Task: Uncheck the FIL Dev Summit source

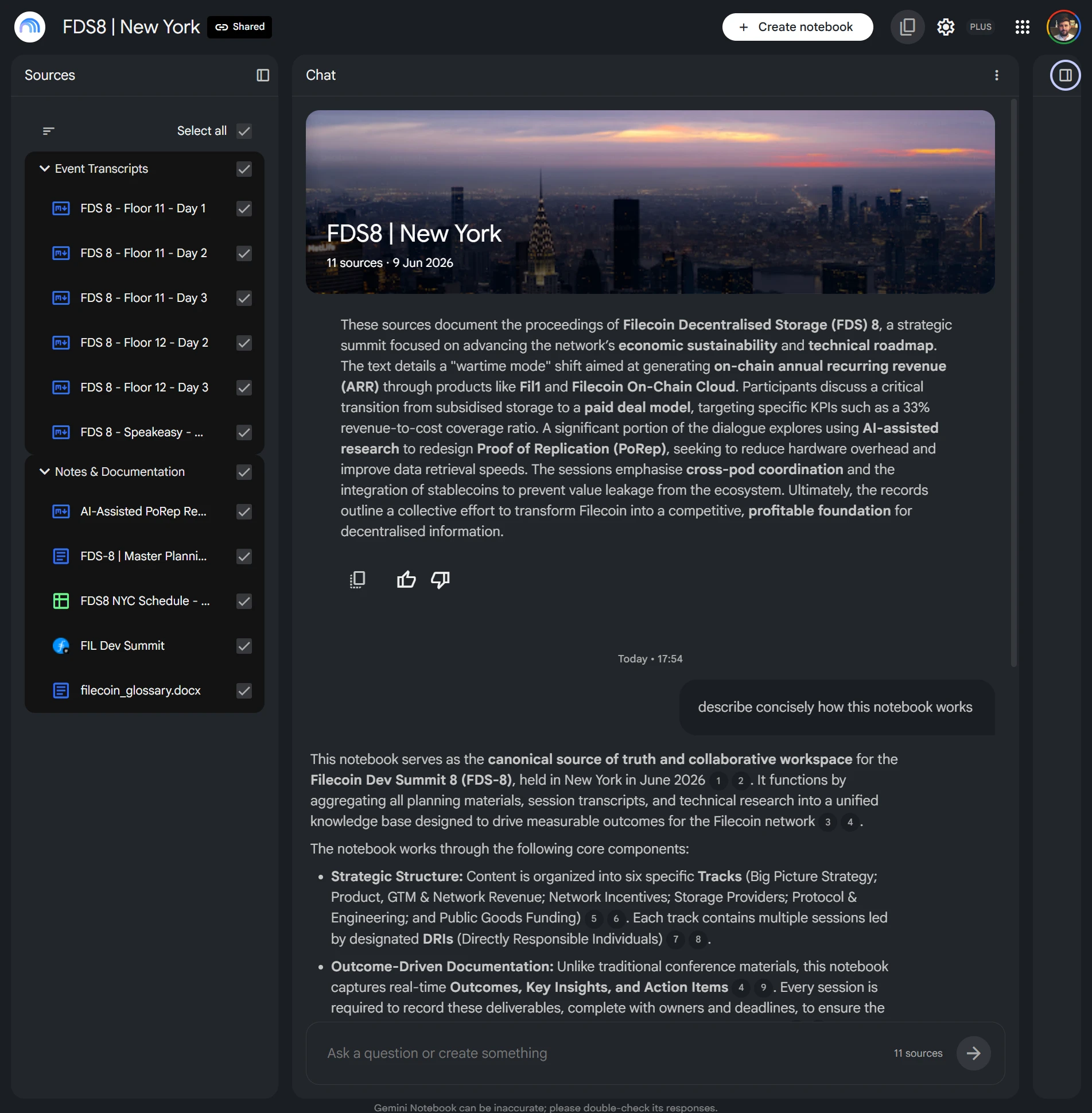Action: point(244,646)
